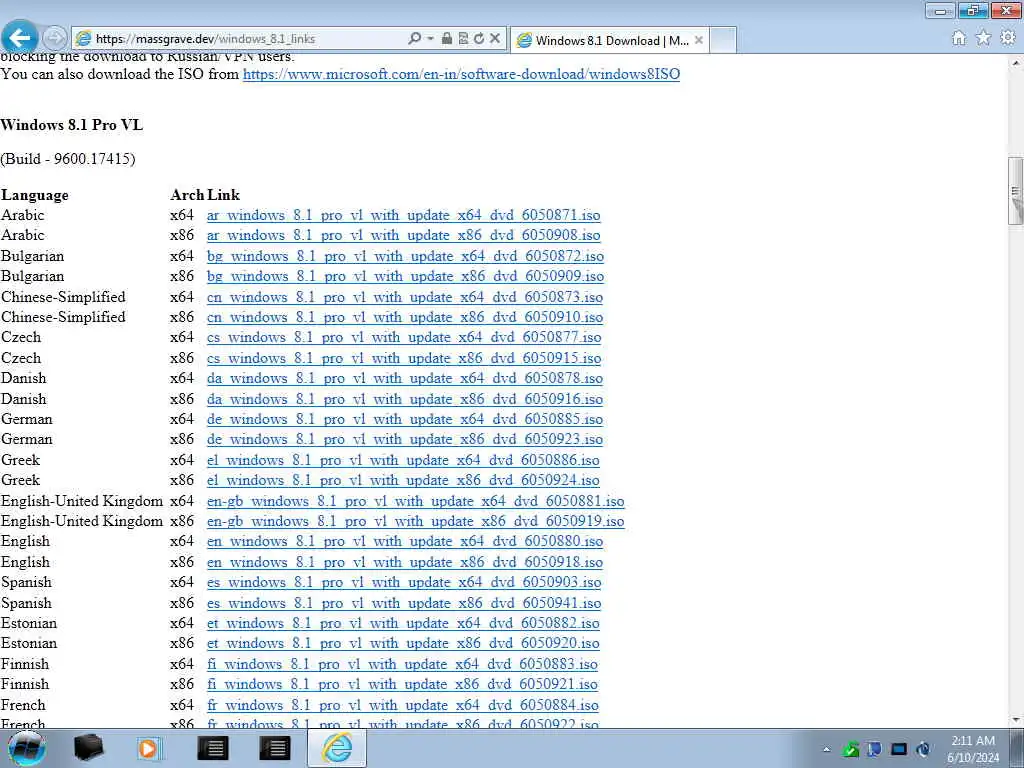1024x768 pixels.
Task: Download Finnish x64 ISO link 6050883
Action: tap(402, 664)
